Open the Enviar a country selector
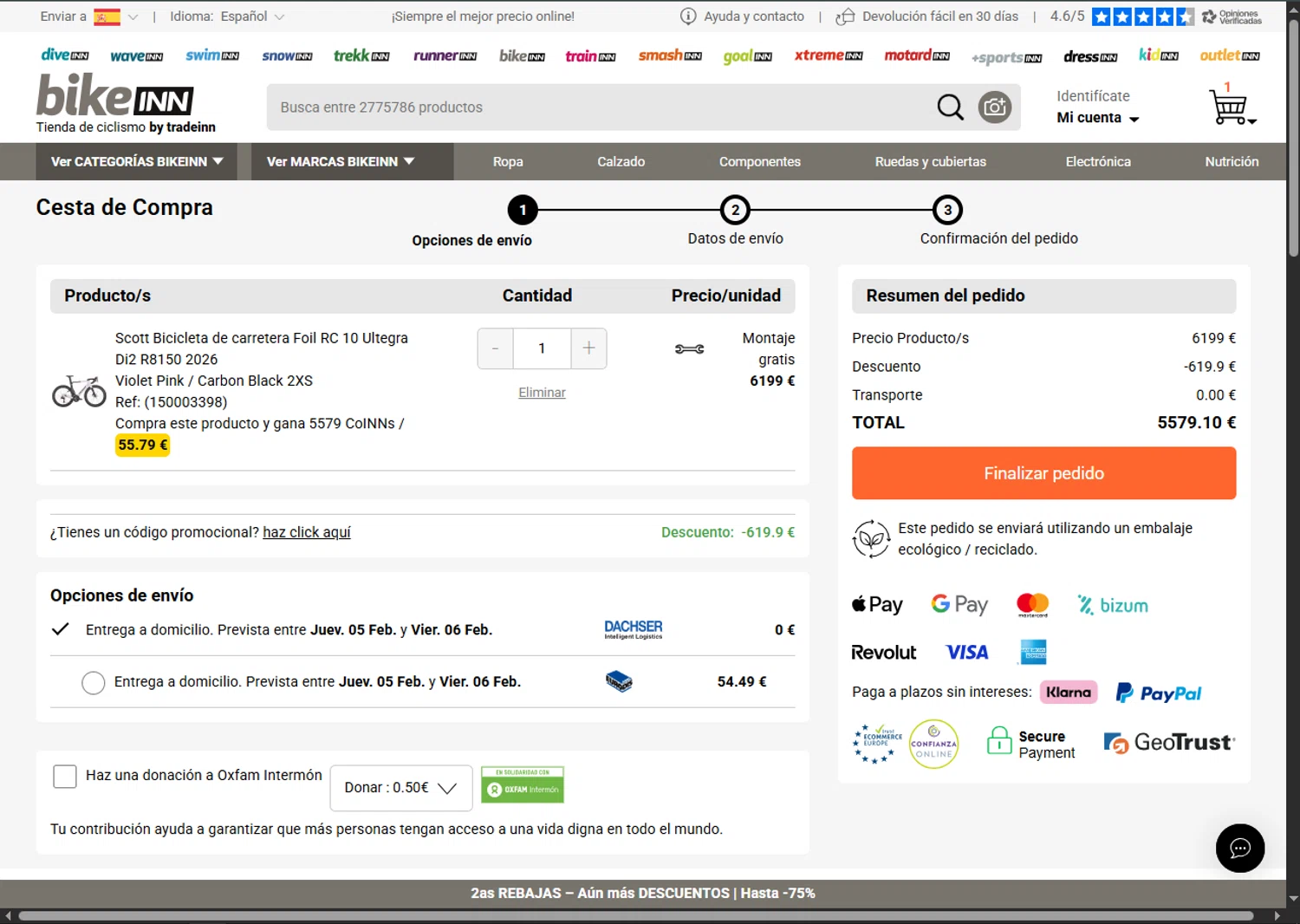1300x924 pixels. coord(89,16)
